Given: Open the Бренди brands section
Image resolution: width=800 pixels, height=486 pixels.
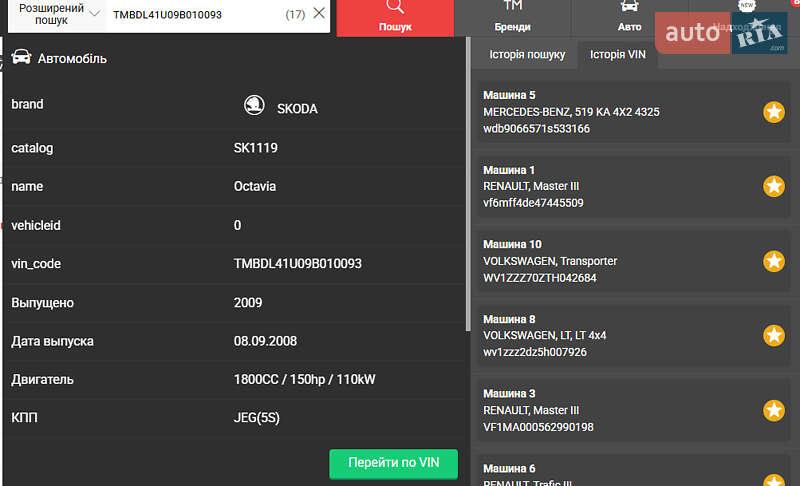Looking at the screenshot, I should pyautogui.click(x=513, y=18).
